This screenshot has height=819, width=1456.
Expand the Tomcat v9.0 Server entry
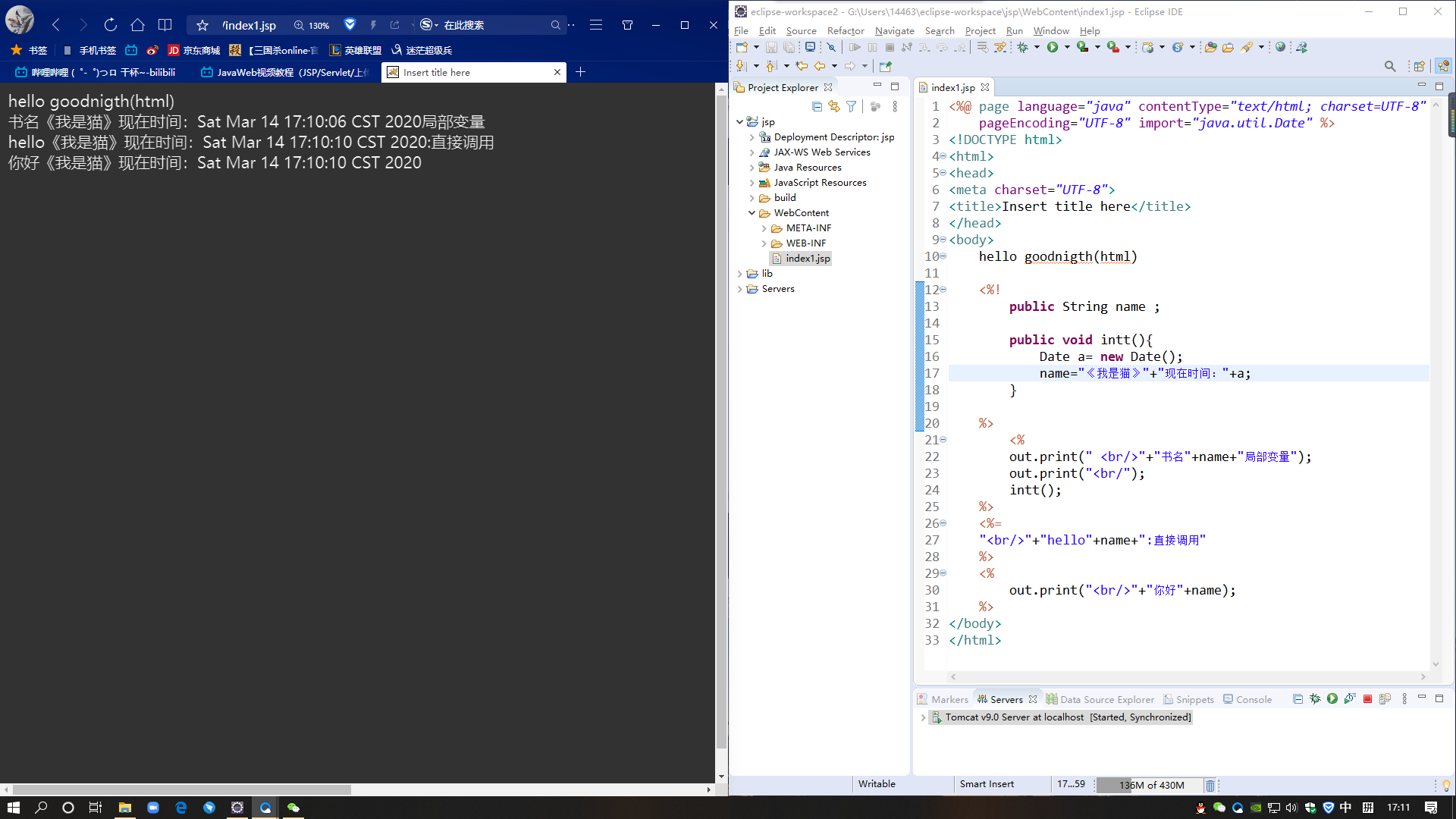923,717
